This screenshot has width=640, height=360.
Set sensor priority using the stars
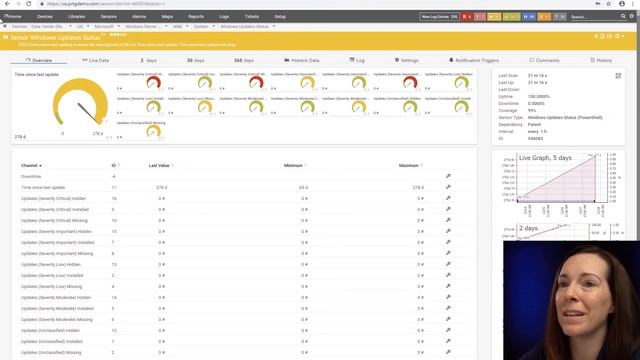click(x=118, y=35)
